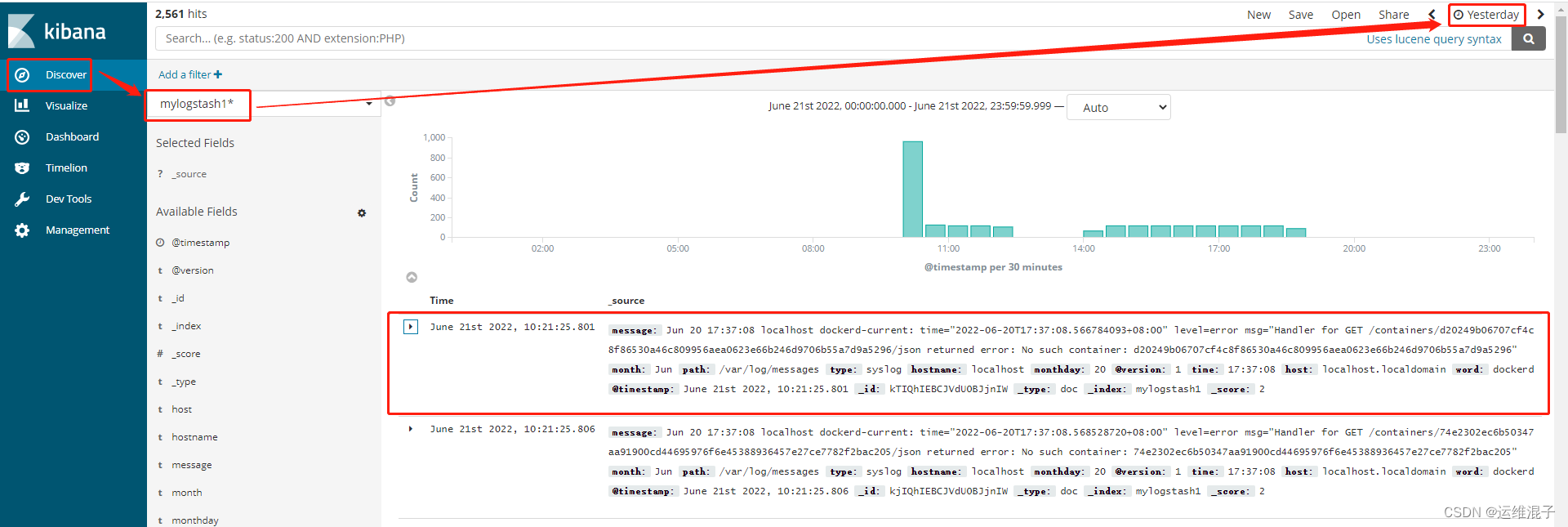Viewport: 1568px width, 527px height.
Task: Select the hostname field
Action: 194,437
